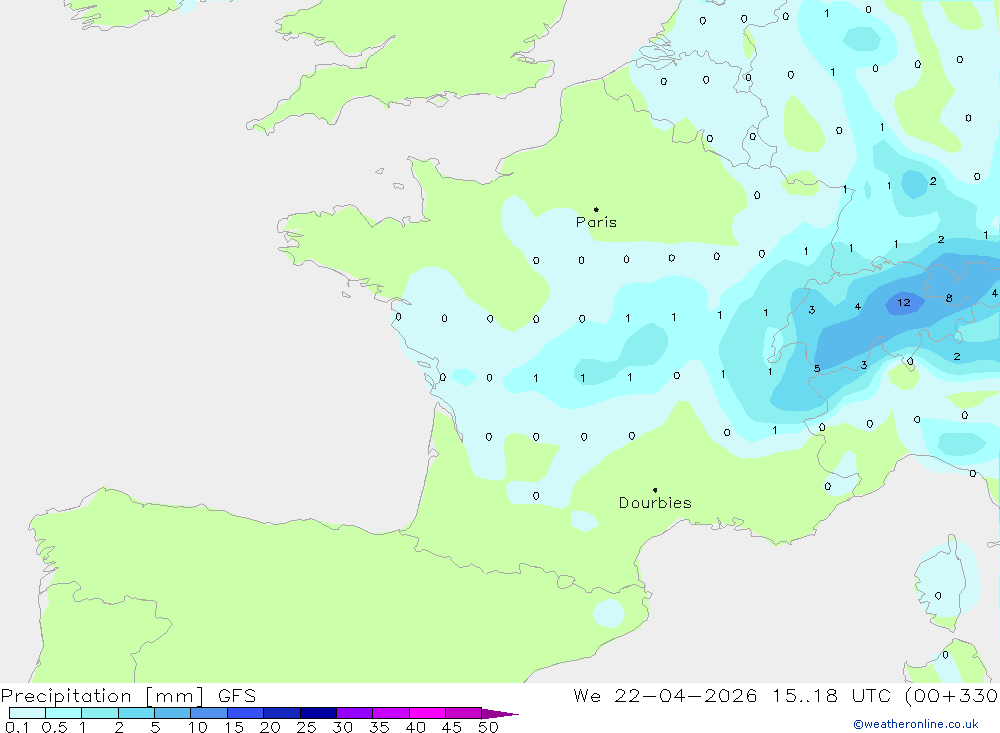Click the 12 mm precipitation value
This screenshot has width=1000, height=733.
[904, 302]
